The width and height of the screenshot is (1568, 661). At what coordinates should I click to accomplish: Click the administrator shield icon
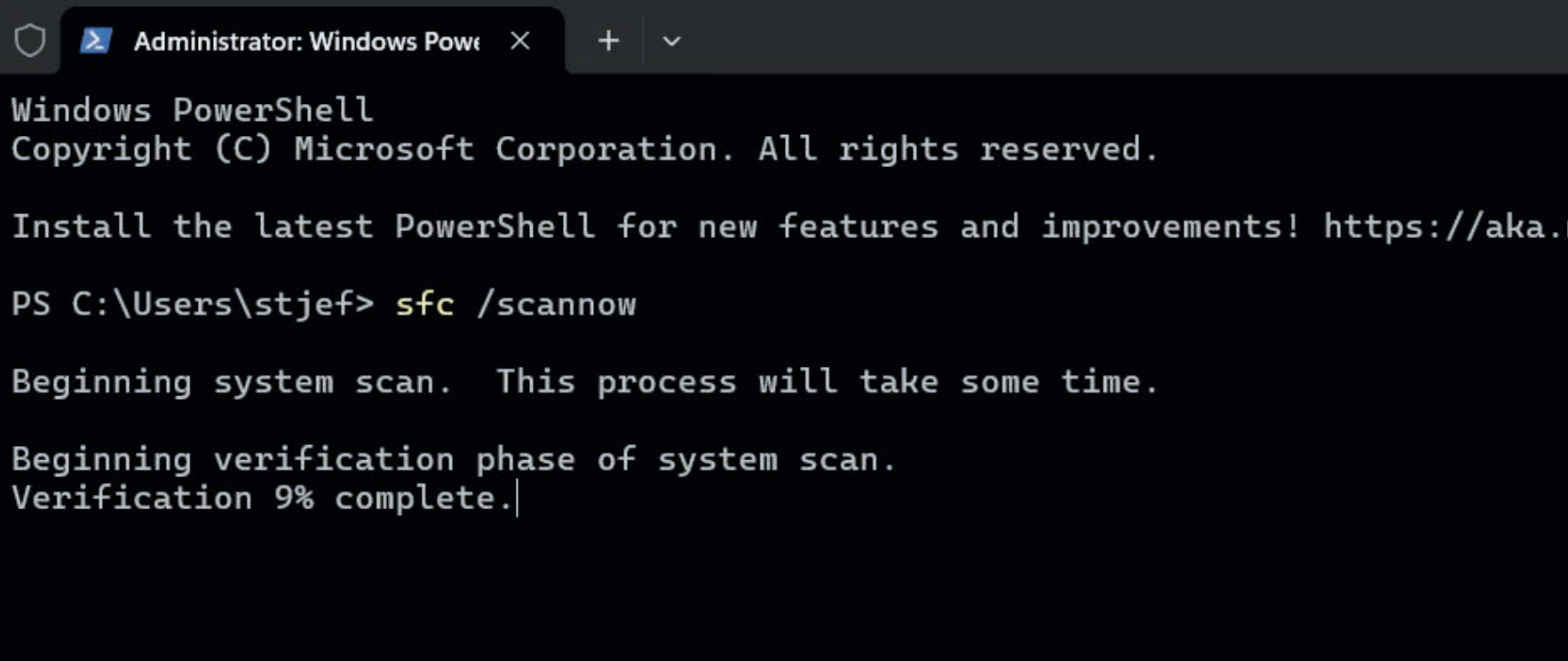tap(29, 41)
